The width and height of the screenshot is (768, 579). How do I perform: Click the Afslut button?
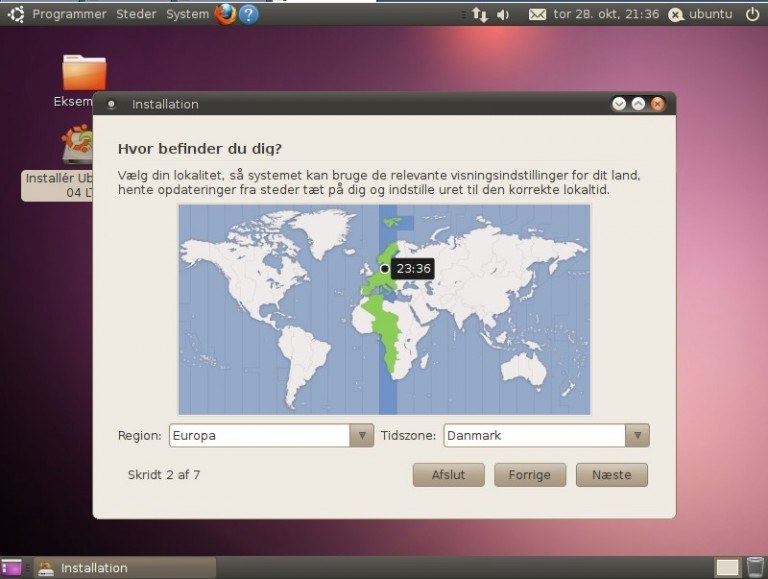[449, 475]
